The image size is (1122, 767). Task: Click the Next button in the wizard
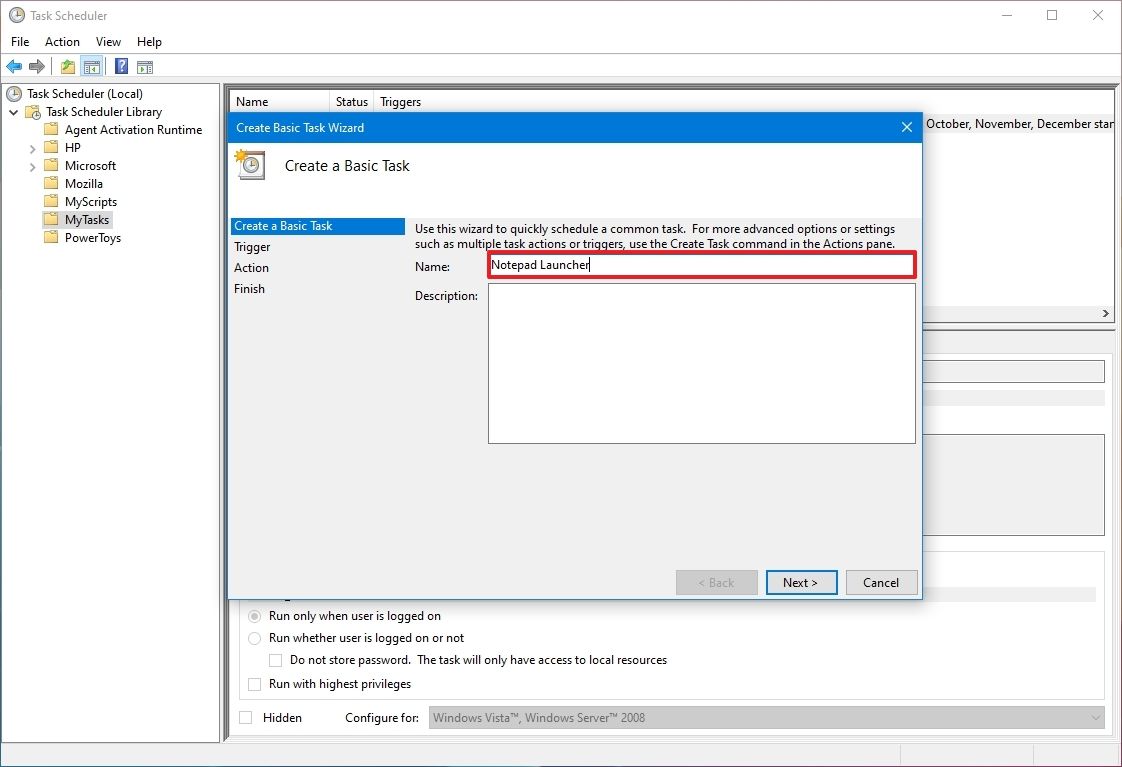[801, 582]
